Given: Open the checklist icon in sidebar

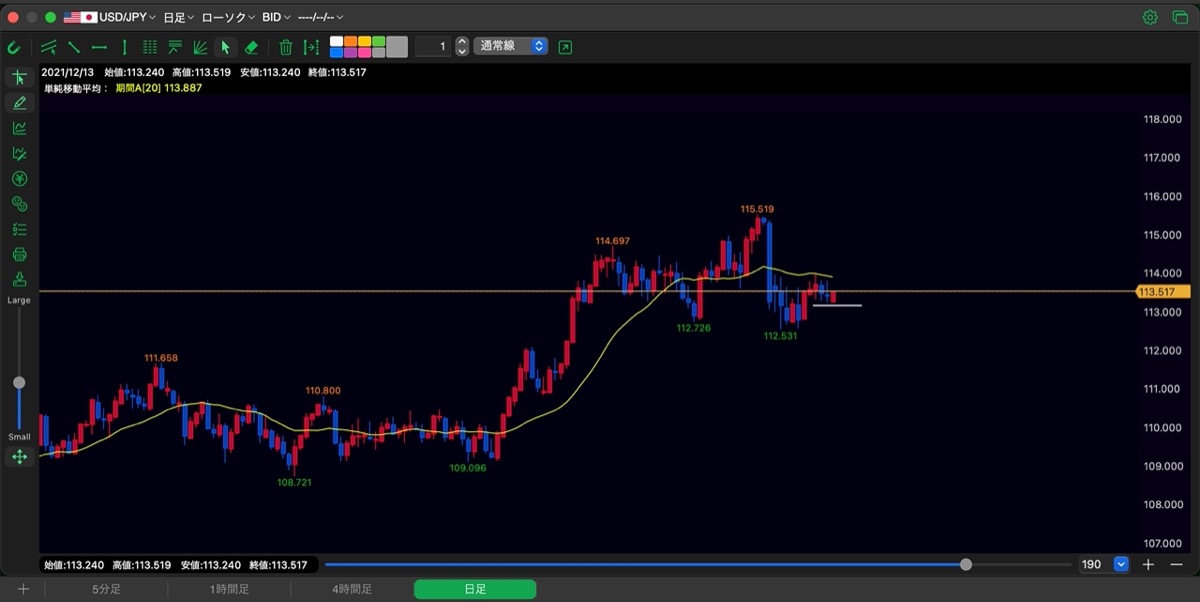Looking at the screenshot, I should pyautogui.click(x=19, y=229).
